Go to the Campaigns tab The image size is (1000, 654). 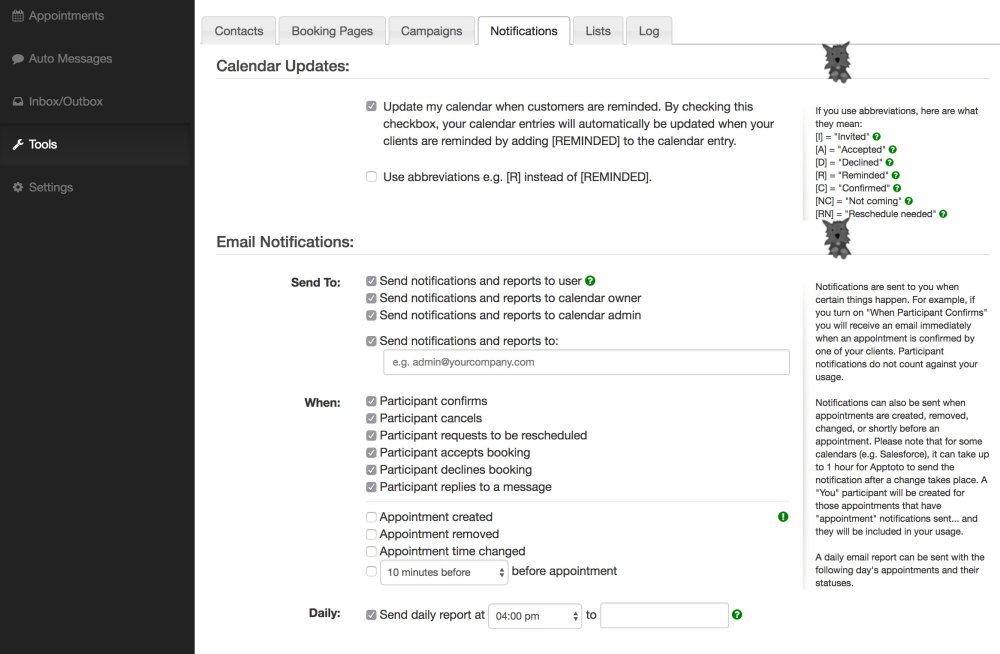[x=431, y=31]
